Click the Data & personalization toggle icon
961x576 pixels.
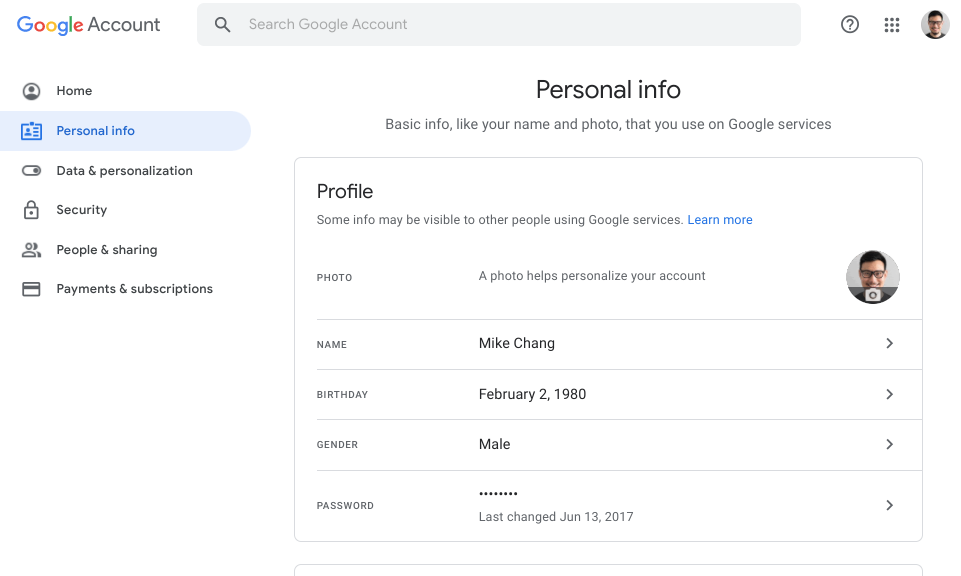(x=31, y=170)
